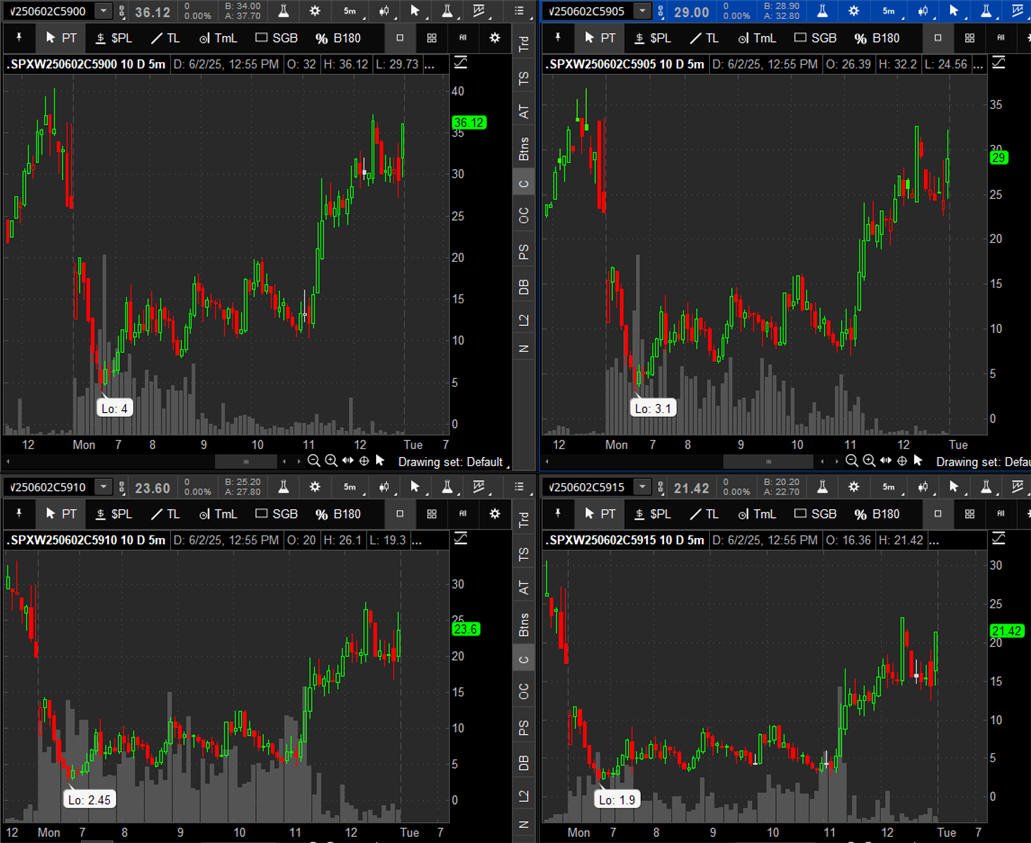Click the green 21.42 price bubble on C5915 axis

tap(1007, 631)
